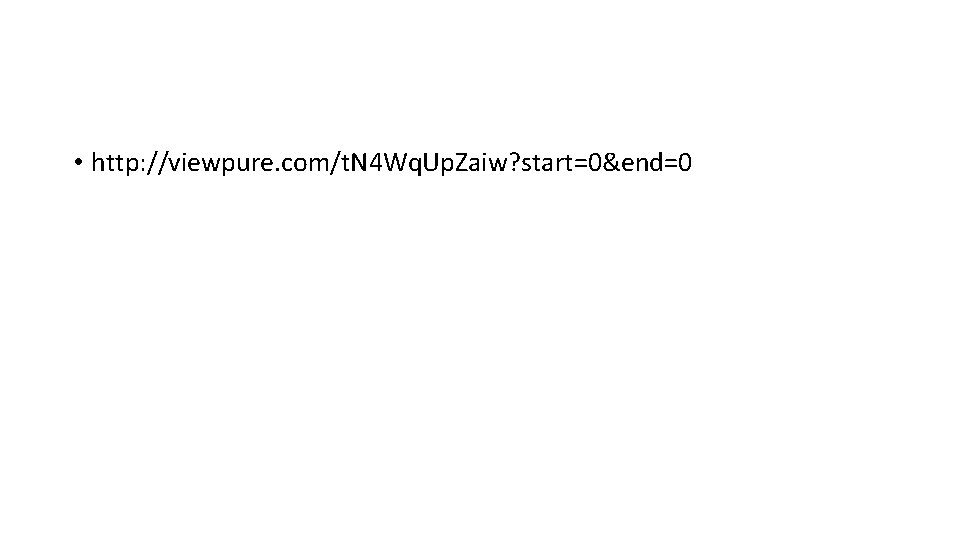Click the word "end" in the link
The image size is (960, 540).
pyautogui.click(x=642, y=163)
